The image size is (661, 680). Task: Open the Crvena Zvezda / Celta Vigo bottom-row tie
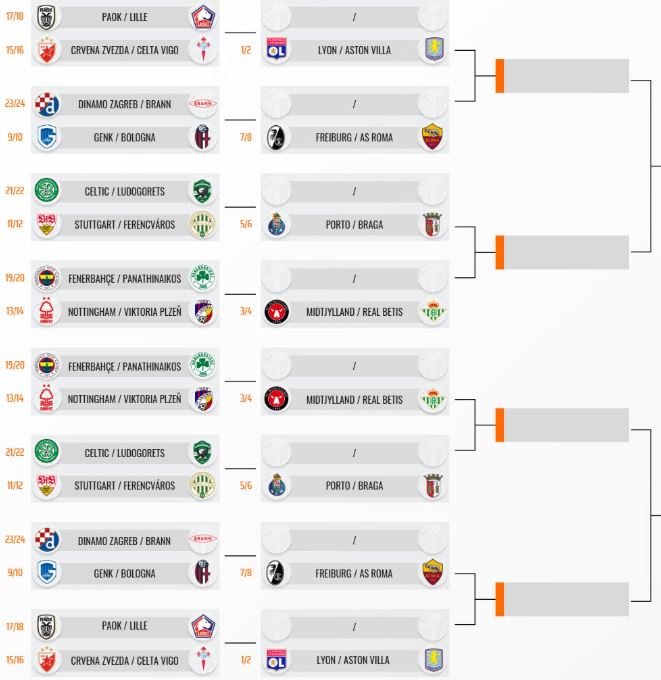click(125, 660)
